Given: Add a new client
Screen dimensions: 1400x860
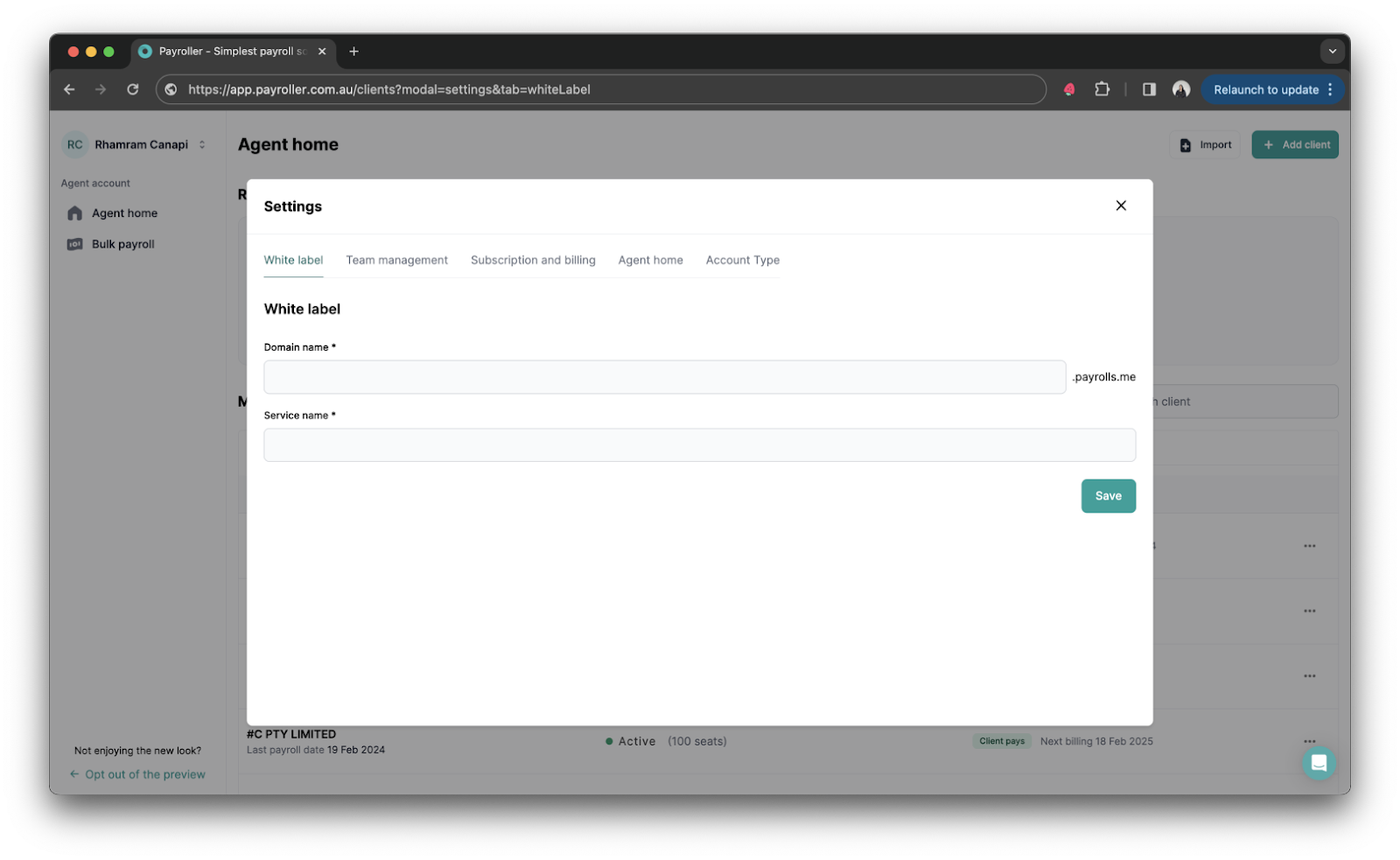Looking at the screenshot, I should point(1295,145).
